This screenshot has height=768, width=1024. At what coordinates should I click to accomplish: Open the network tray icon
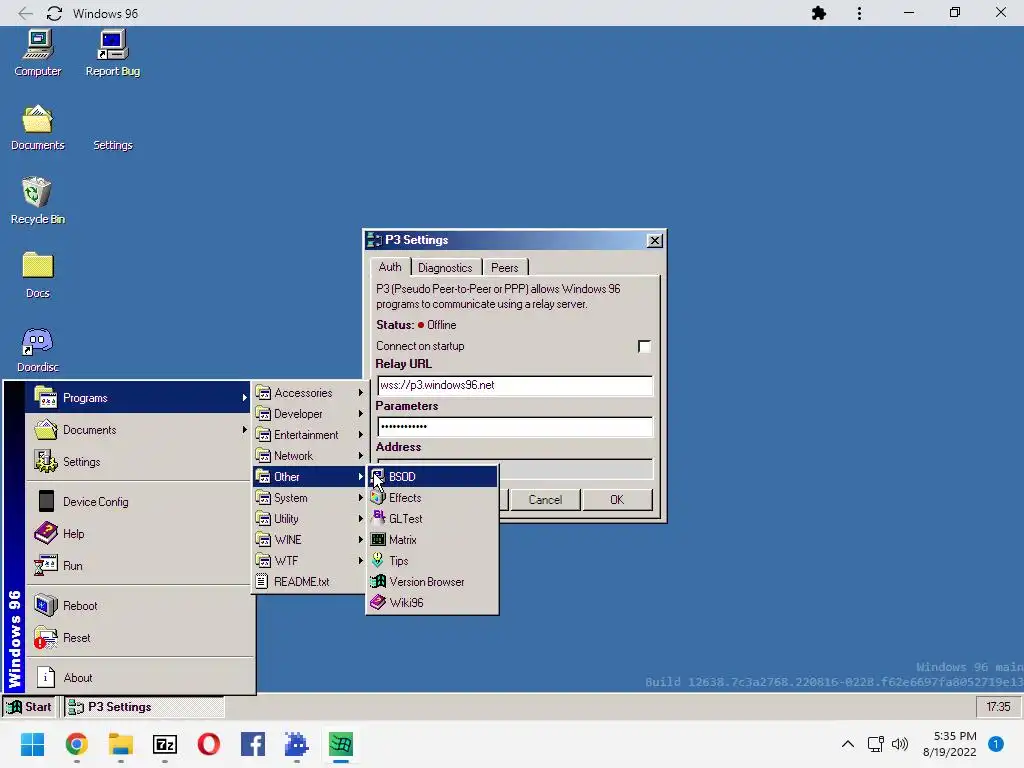[875, 744]
